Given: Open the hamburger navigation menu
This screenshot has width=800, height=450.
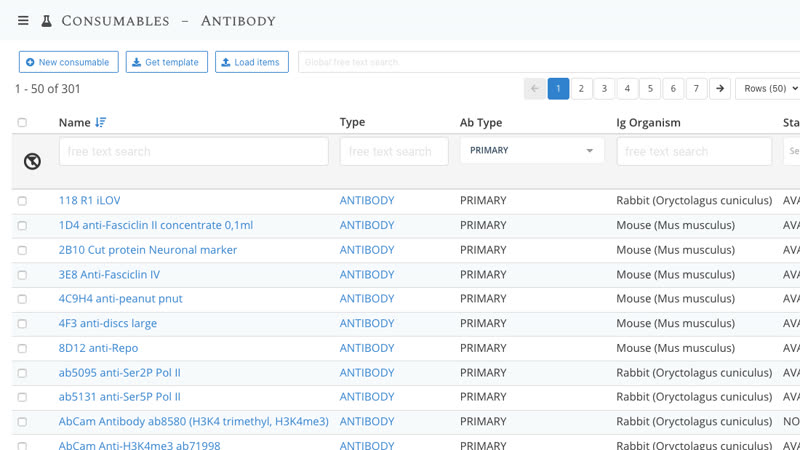Looking at the screenshot, I should pyautogui.click(x=23, y=21).
